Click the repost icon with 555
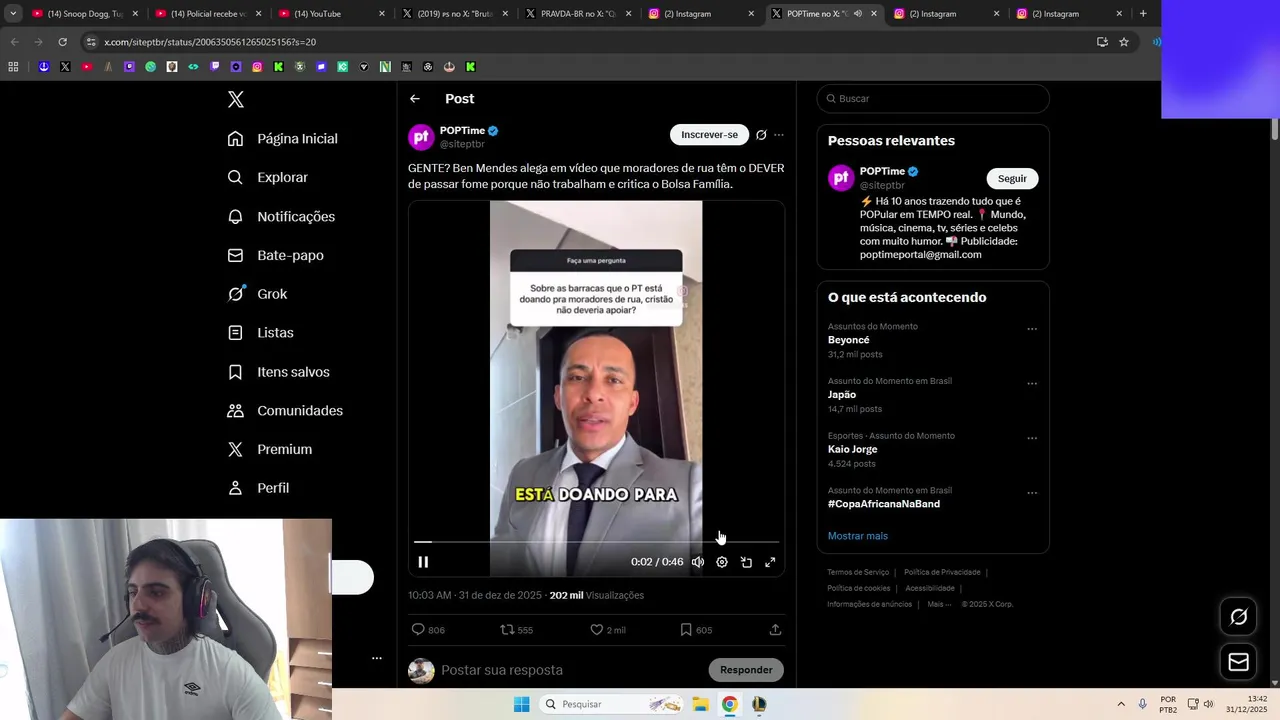1280x720 pixels. pyautogui.click(x=516, y=630)
